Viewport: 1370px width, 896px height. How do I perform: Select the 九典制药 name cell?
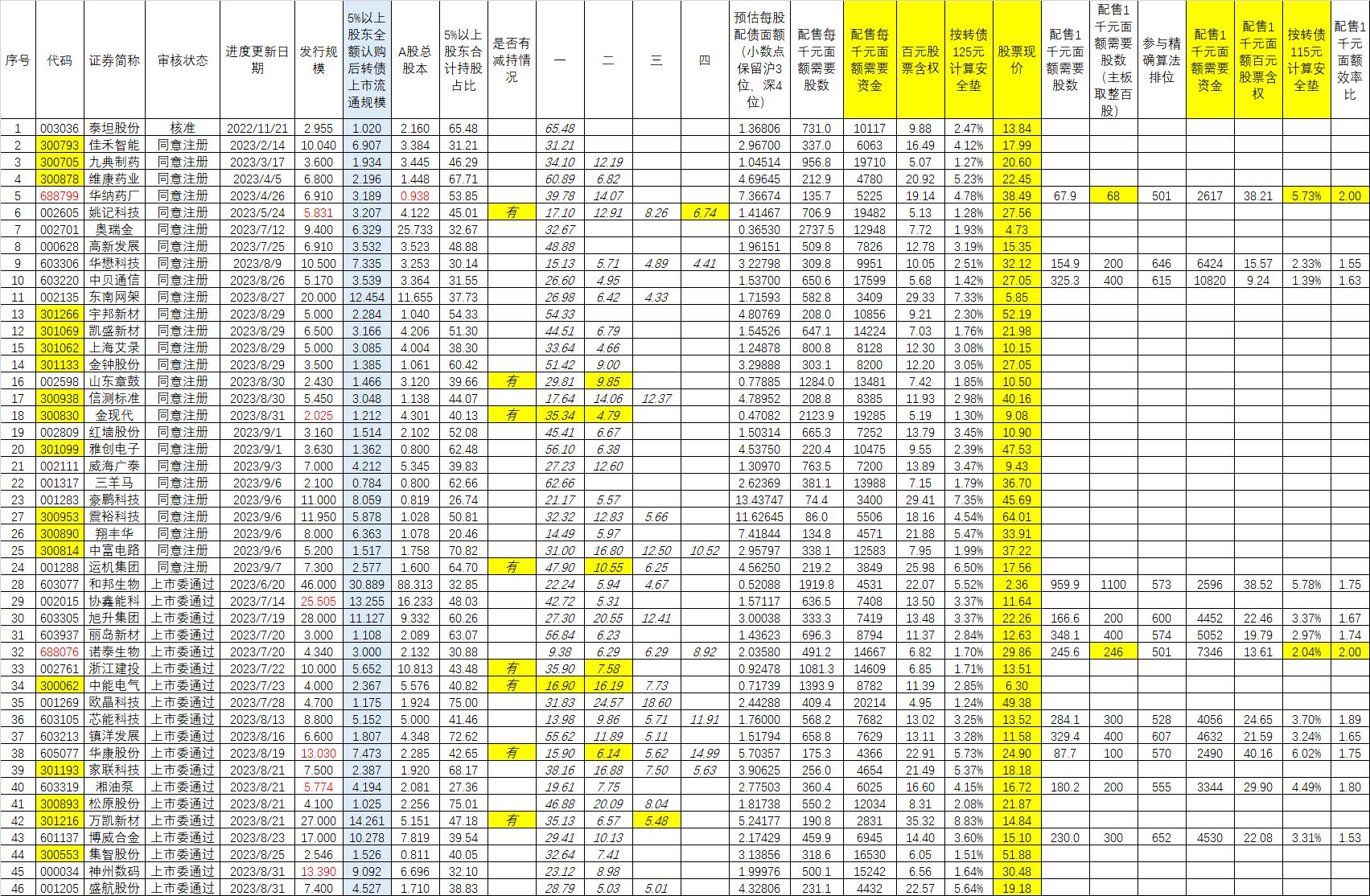click(x=114, y=162)
